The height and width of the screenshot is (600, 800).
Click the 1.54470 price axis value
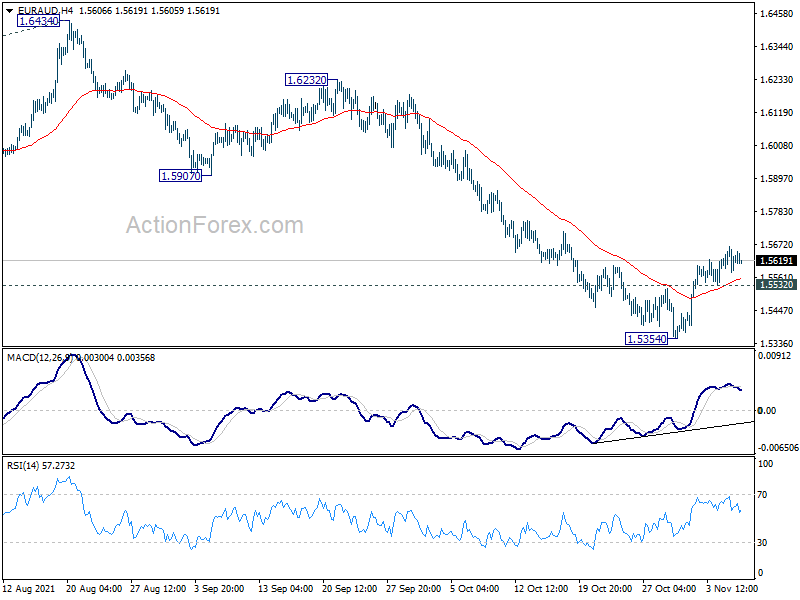(x=777, y=311)
